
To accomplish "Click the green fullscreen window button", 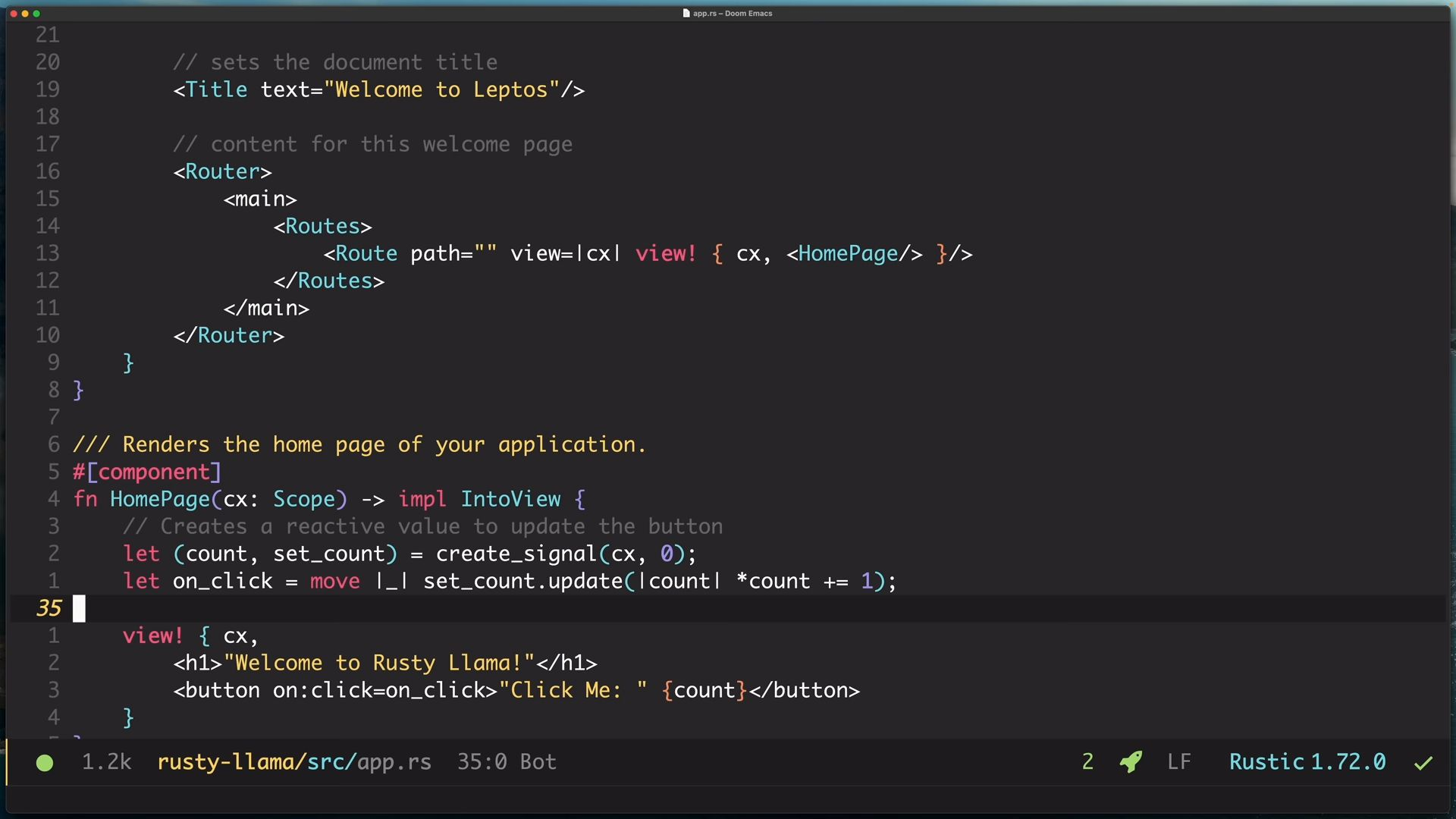I will [x=36, y=14].
